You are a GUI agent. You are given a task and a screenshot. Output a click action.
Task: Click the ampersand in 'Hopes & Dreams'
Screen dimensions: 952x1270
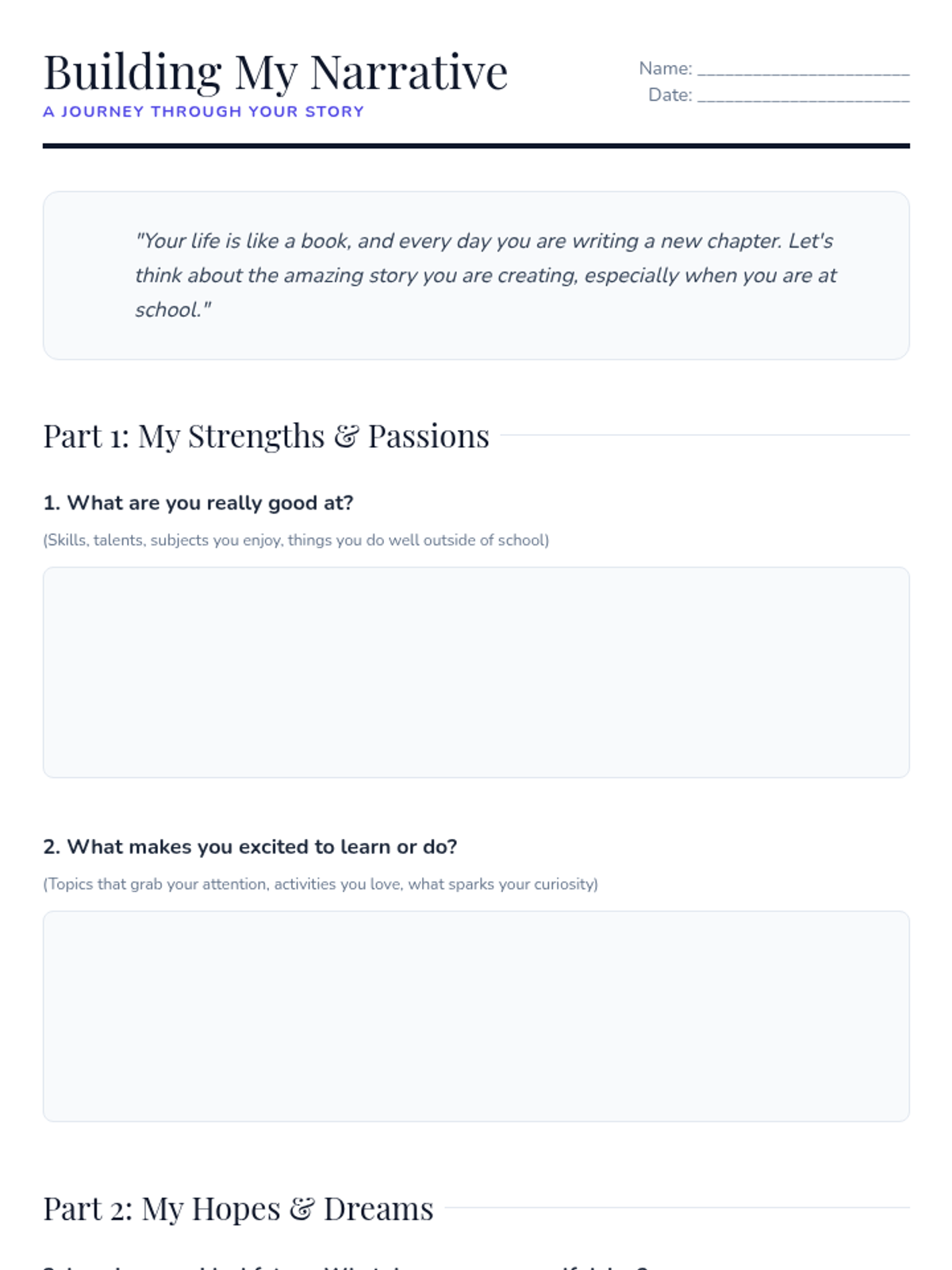point(301,1209)
